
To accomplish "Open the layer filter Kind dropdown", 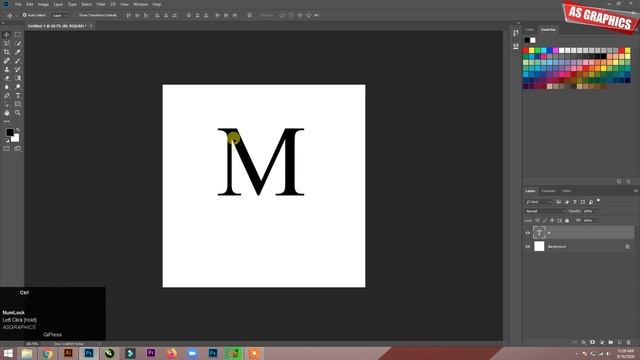I will [x=539, y=202].
